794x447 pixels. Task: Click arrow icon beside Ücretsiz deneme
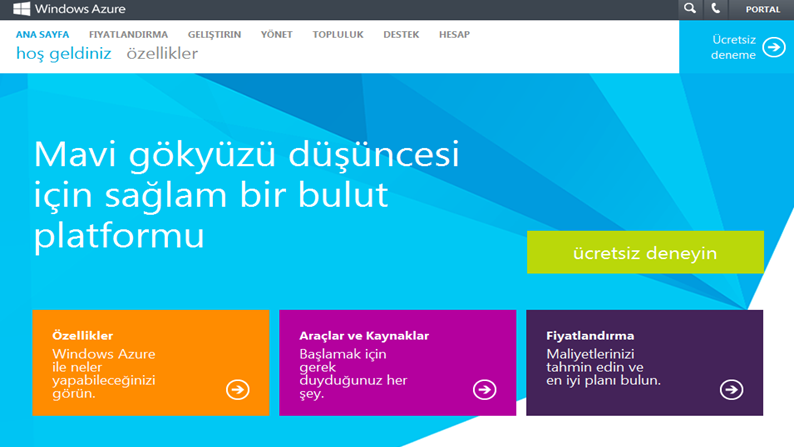click(x=774, y=47)
